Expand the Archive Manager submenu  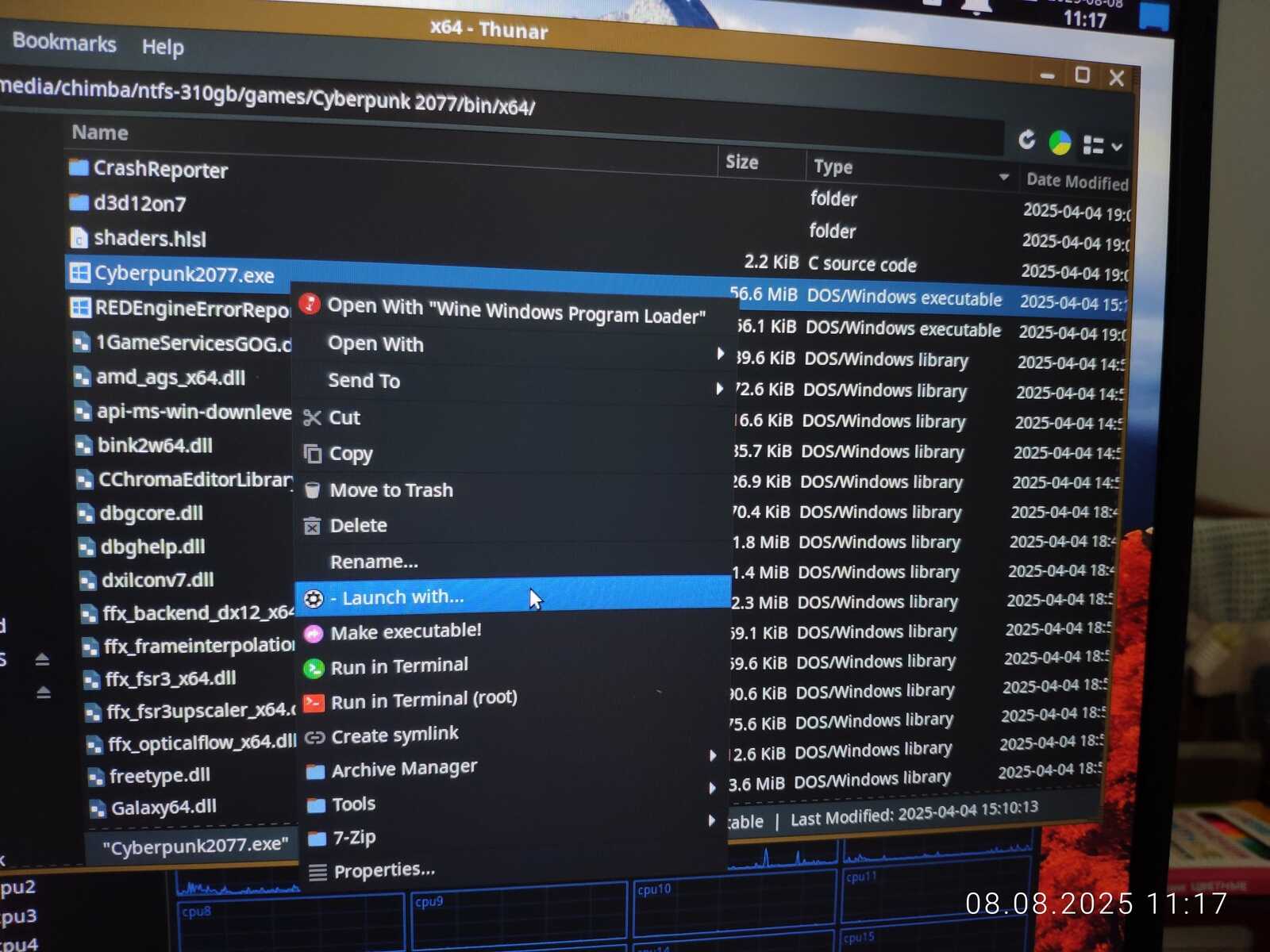click(713, 755)
